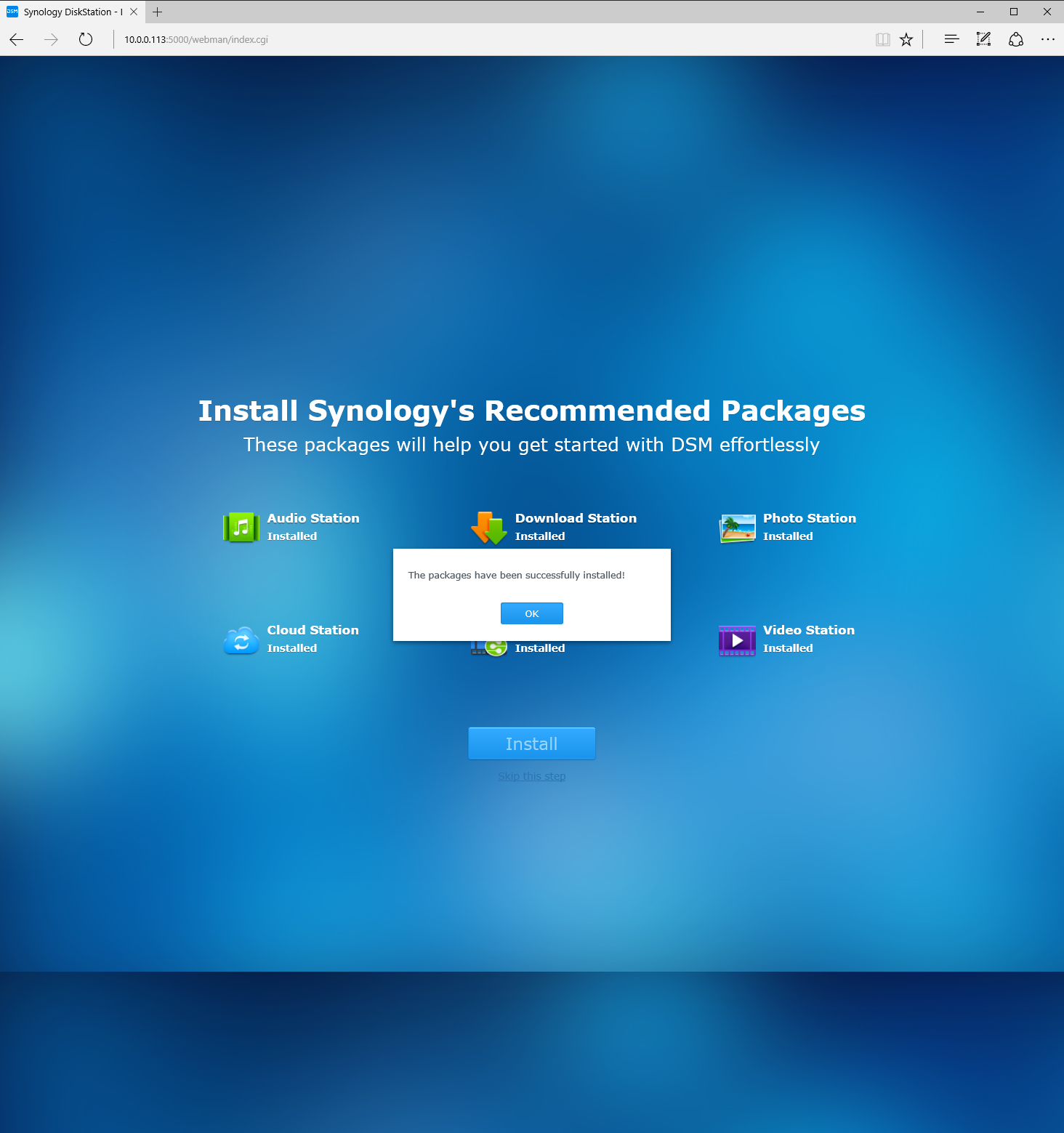Refresh the current page
The image size is (1064, 1133).
(x=86, y=40)
